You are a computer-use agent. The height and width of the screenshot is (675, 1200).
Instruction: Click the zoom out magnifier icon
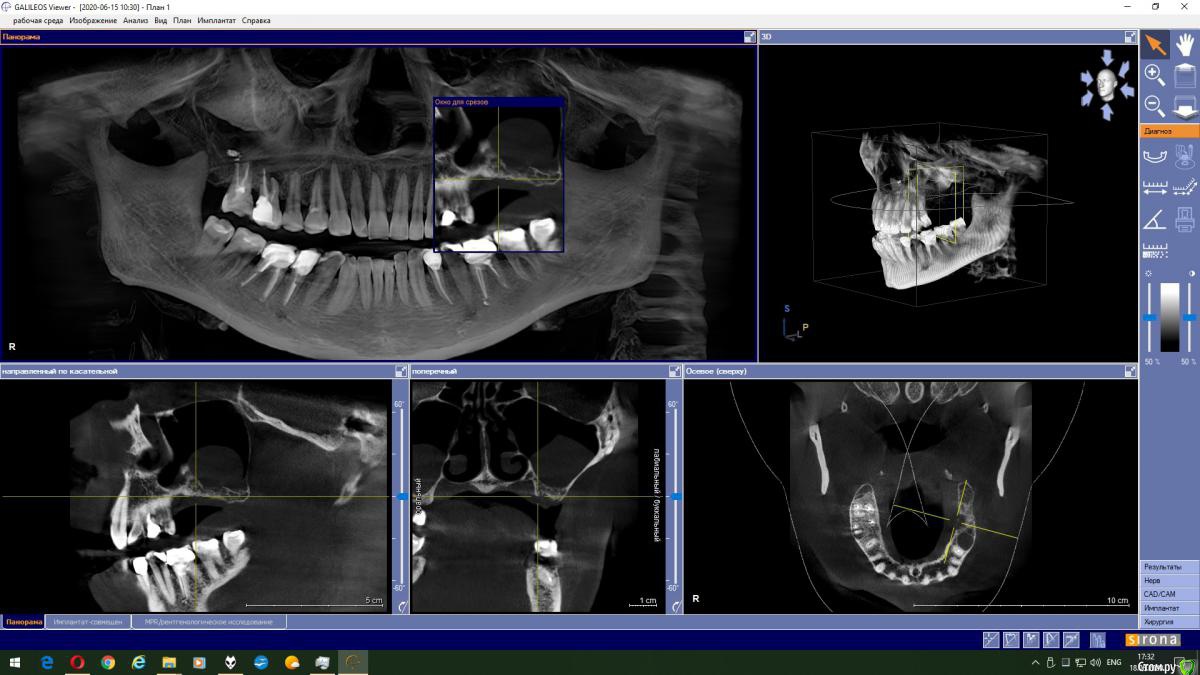[1154, 105]
